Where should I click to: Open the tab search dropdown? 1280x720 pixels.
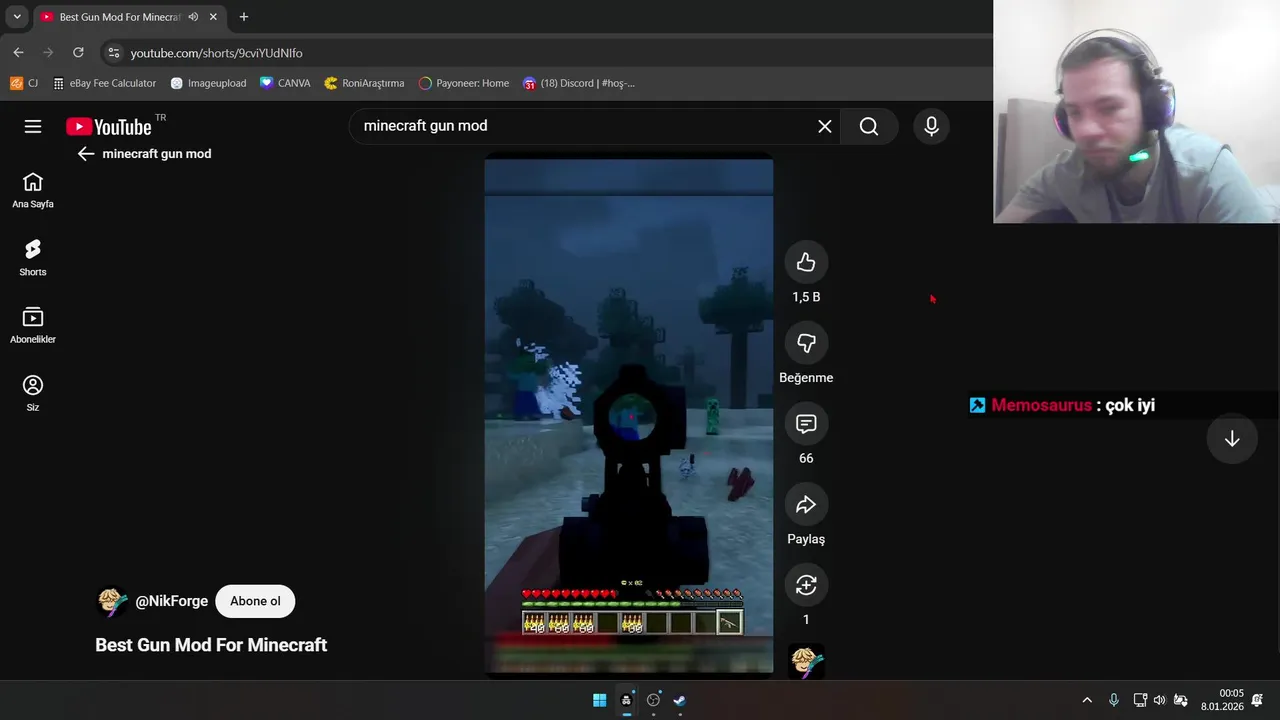pyautogui.click(x=16, y=17)
